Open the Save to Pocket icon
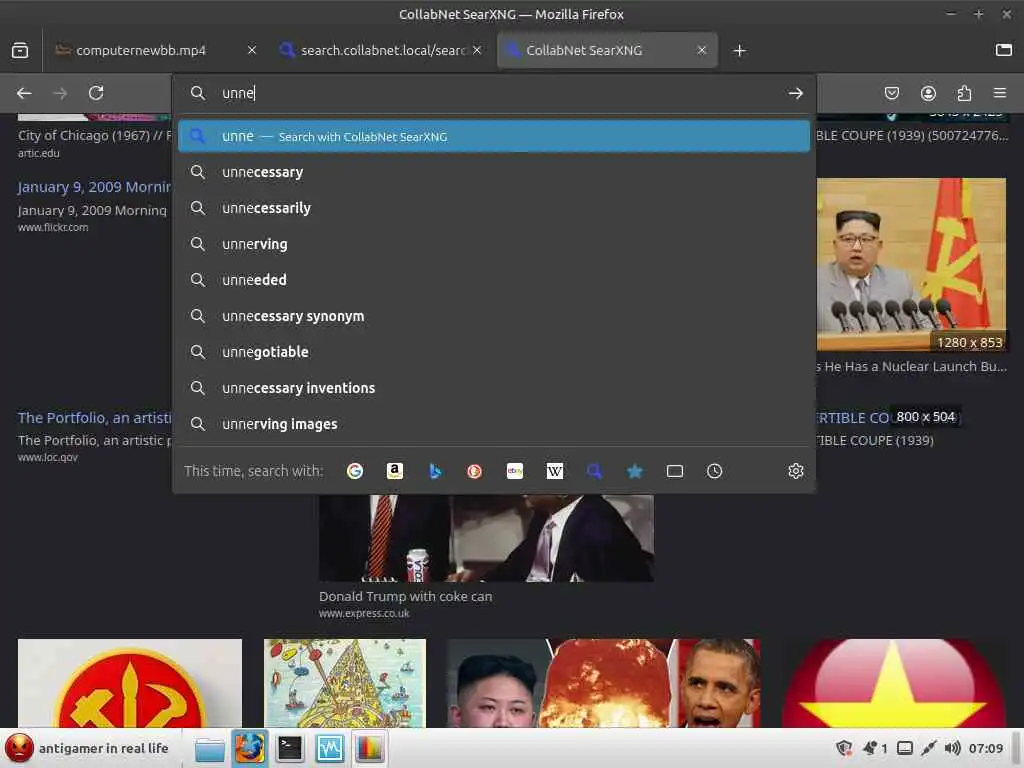The image size is (1024, 768). [x=891, y=93]
